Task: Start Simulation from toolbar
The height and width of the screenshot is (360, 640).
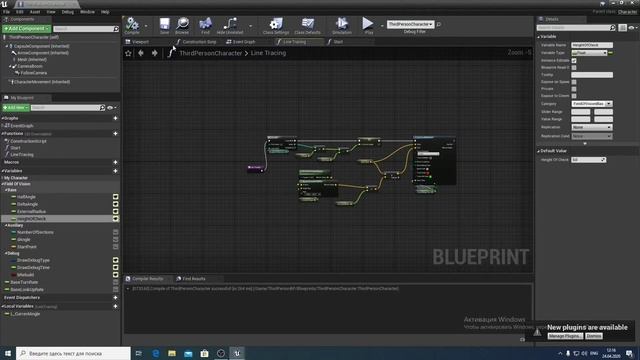Action: (x=342, y=25)
